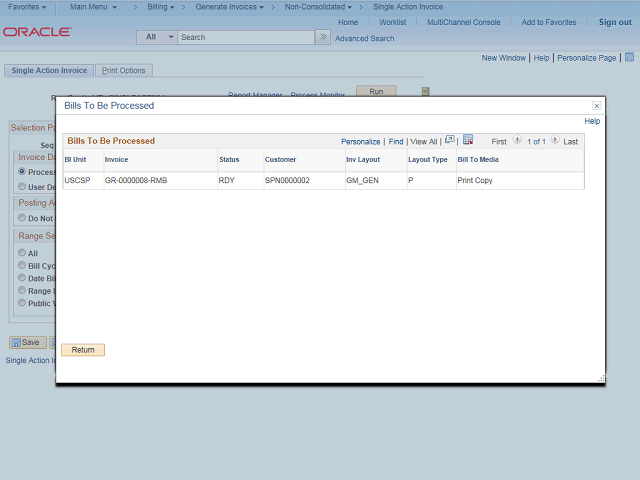Open the Favorites dropdown menu
640x480 pixels.
coord(27,7)
